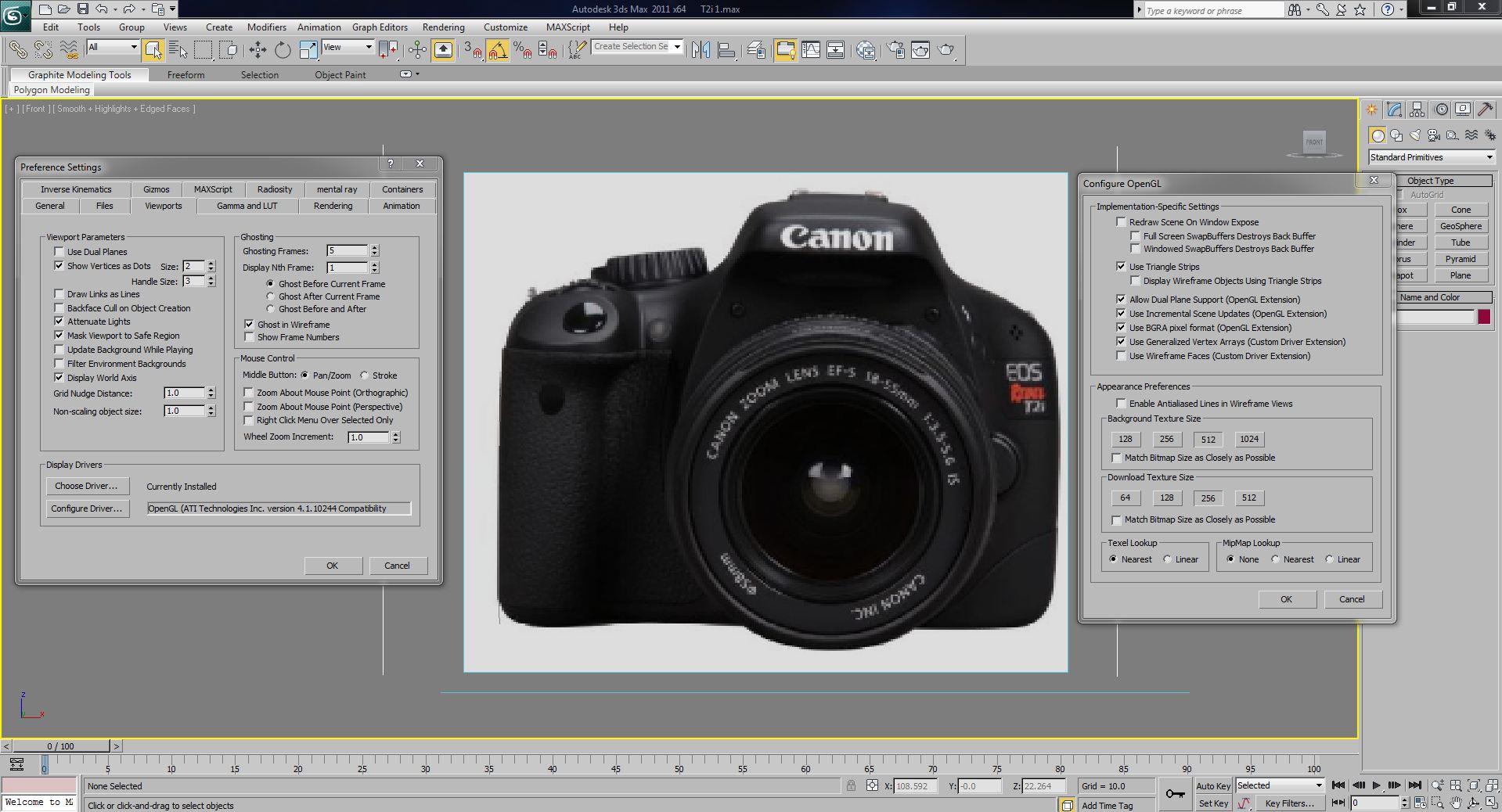Image resolution: width=1502 pixels, height=812 pixels.
Task: Expand the quick access toolbar arrow
Action: coord(173,9)
